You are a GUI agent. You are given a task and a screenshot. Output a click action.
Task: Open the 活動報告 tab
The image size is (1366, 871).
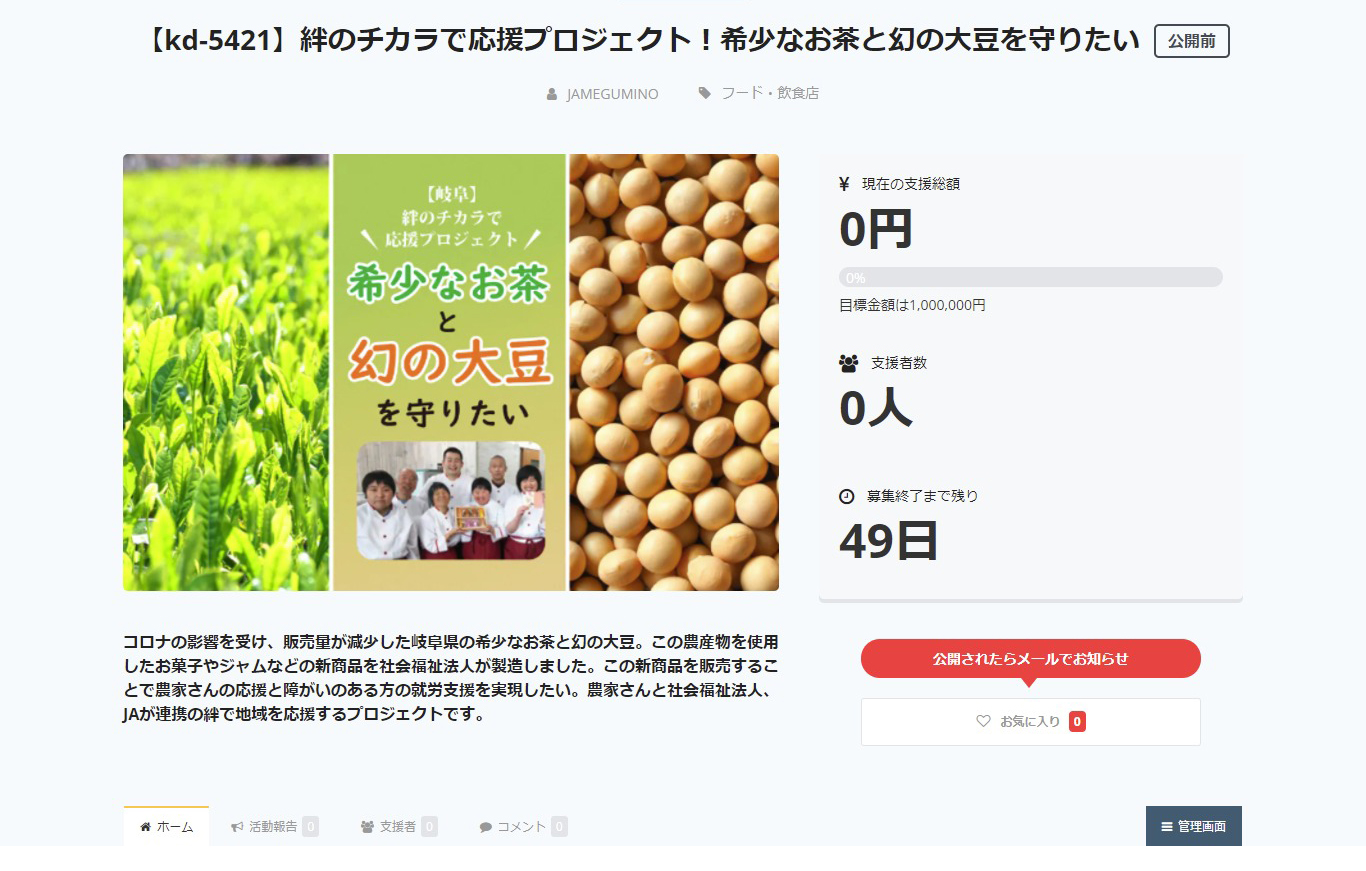(x=275, y=827)
